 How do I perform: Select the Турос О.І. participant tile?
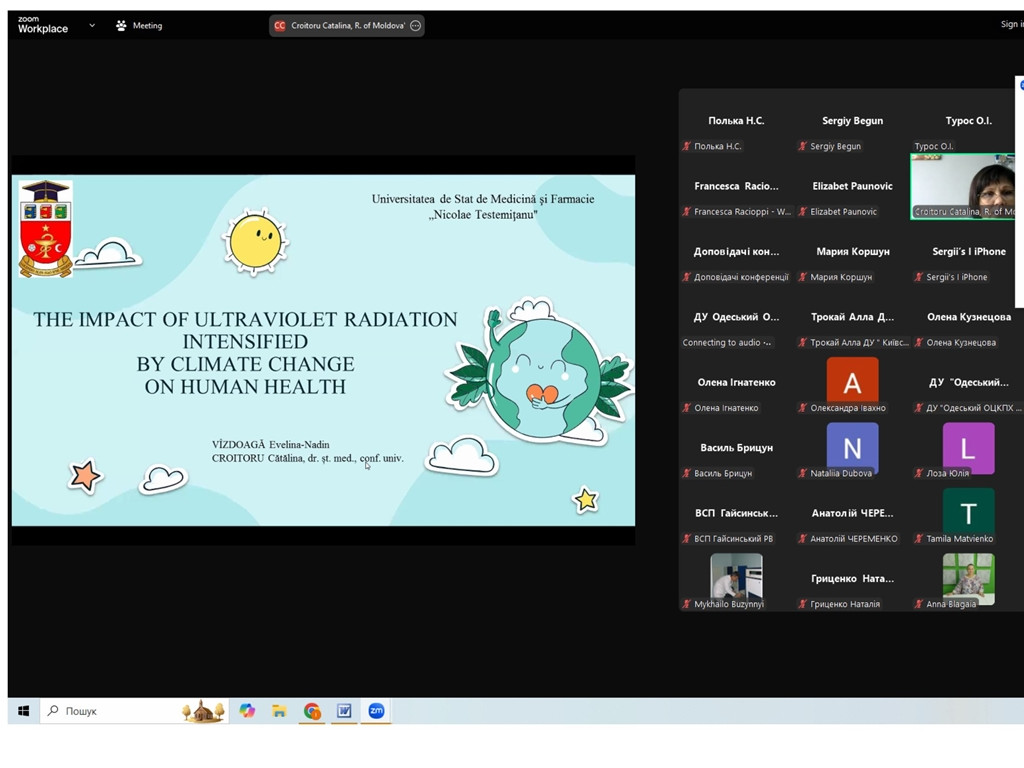pos(968,121)
